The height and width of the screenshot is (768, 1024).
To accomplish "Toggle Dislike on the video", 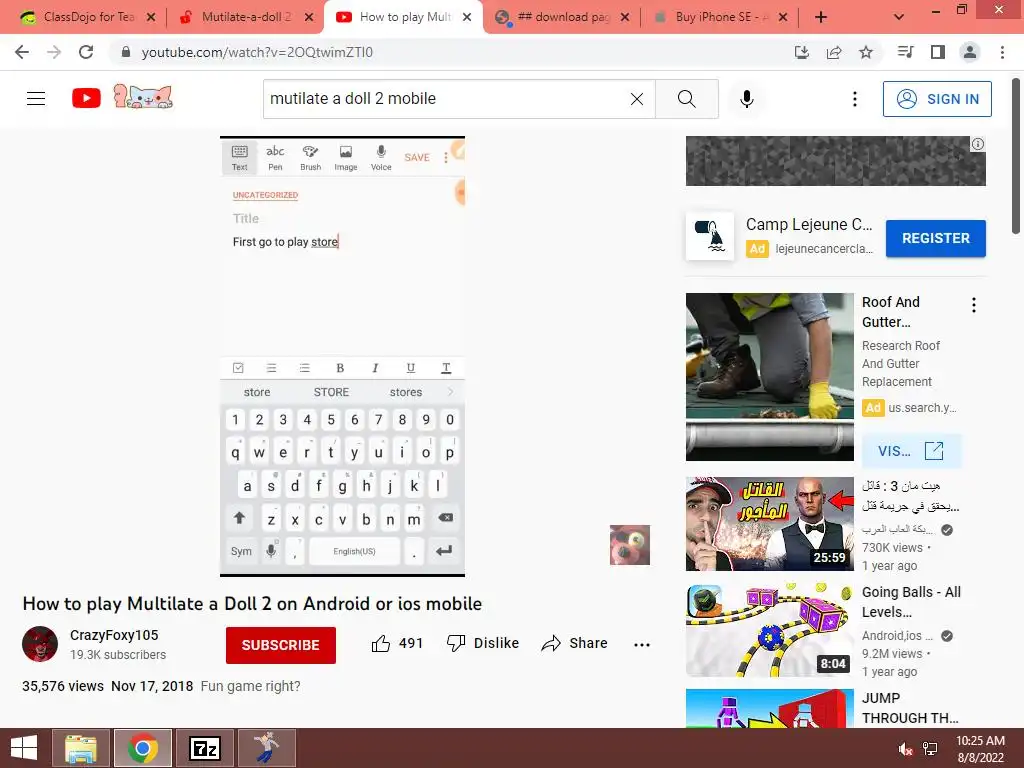I will click(483, 643).
